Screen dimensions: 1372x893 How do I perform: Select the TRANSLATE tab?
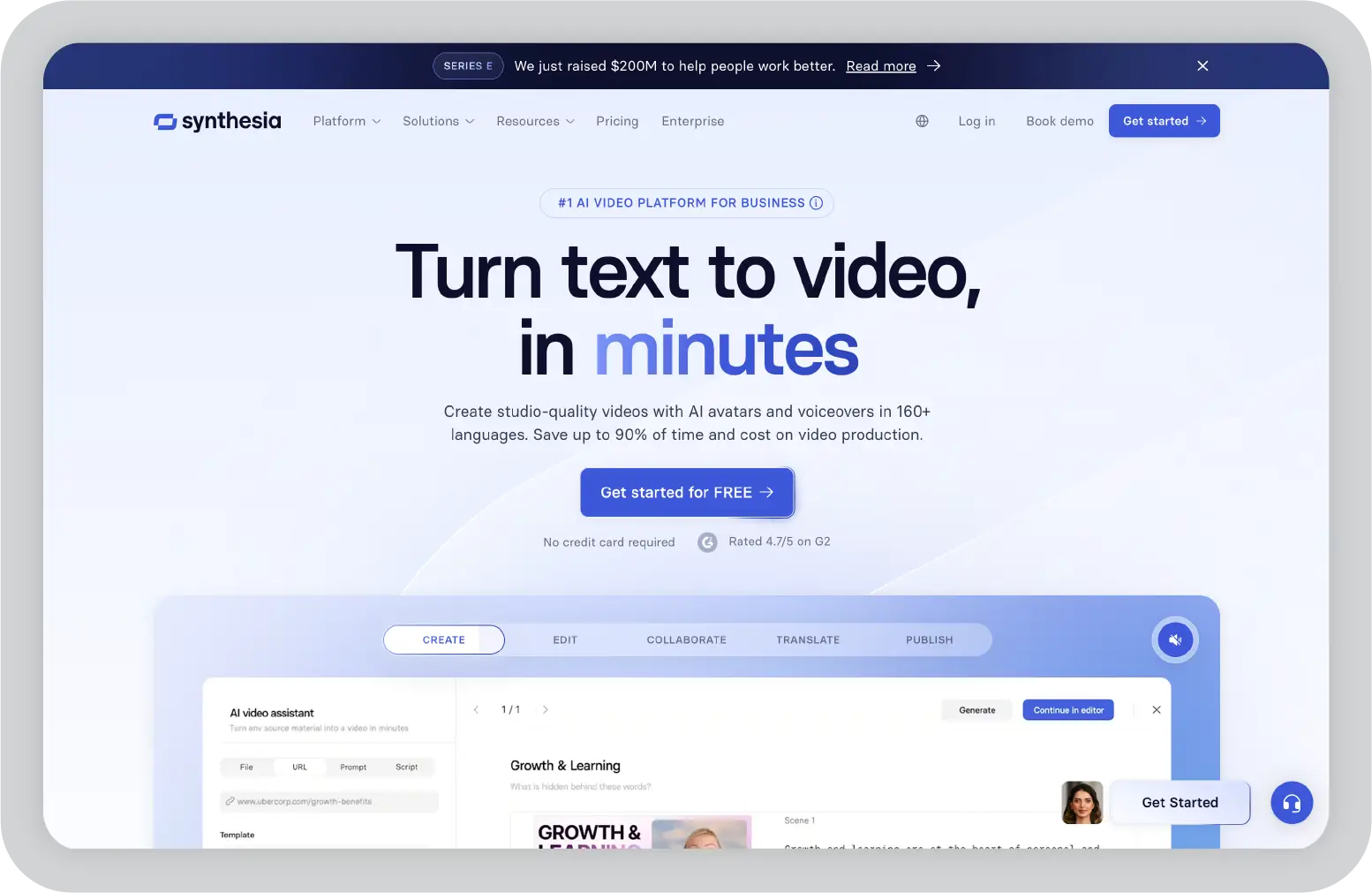point(808,640)
